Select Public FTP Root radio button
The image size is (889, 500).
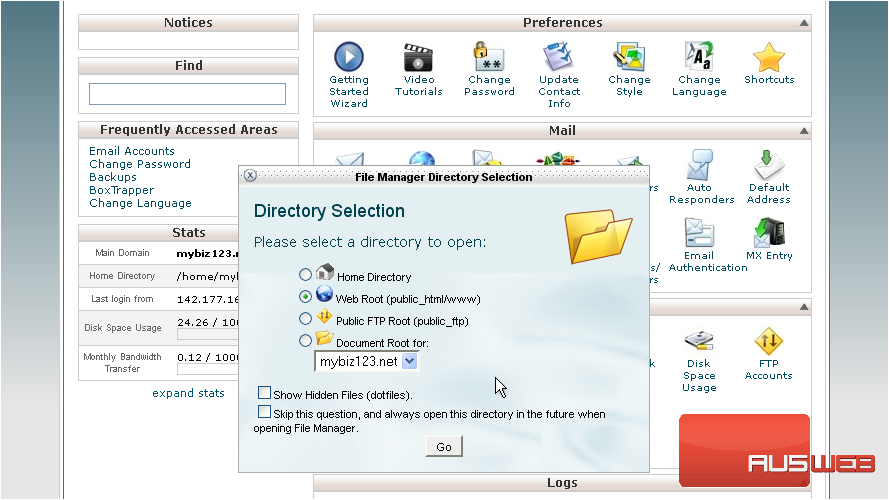coord(306,319)
